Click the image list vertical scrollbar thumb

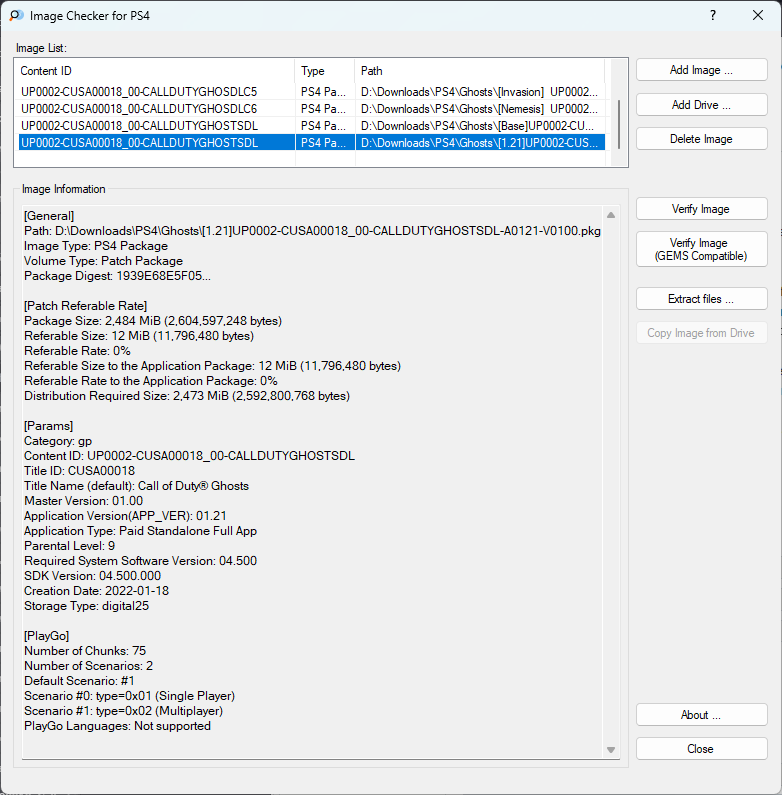pyautogui.click(x=619, y=124)
